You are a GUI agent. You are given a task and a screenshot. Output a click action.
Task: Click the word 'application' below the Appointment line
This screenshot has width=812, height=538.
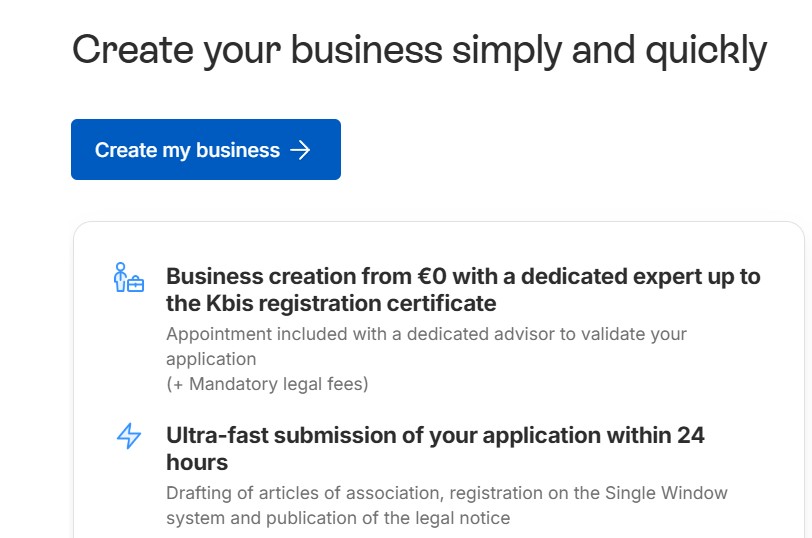tap(211, 358)
